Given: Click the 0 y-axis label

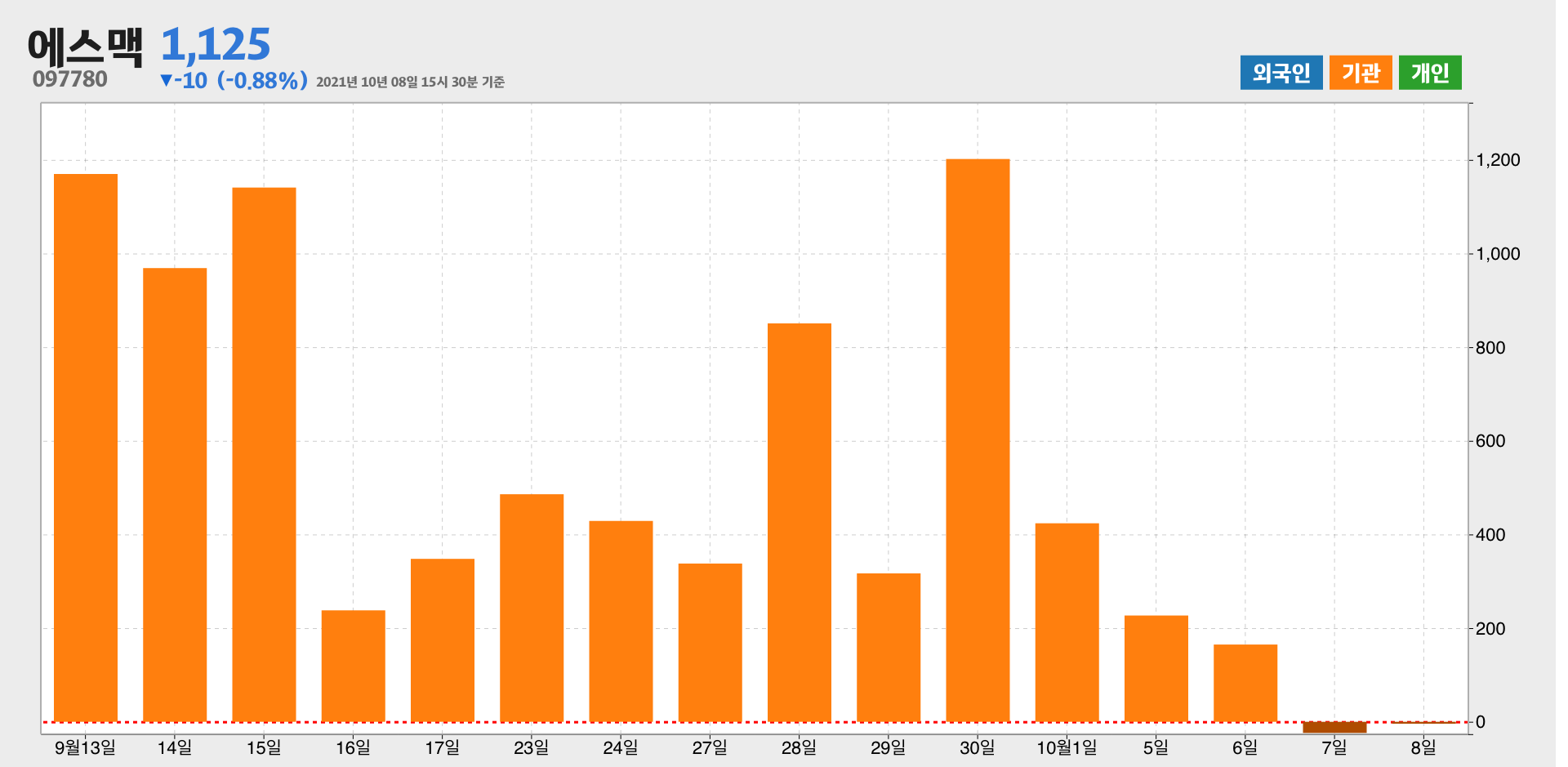Looking at the screenshot, I should (x=1481, y=722).
